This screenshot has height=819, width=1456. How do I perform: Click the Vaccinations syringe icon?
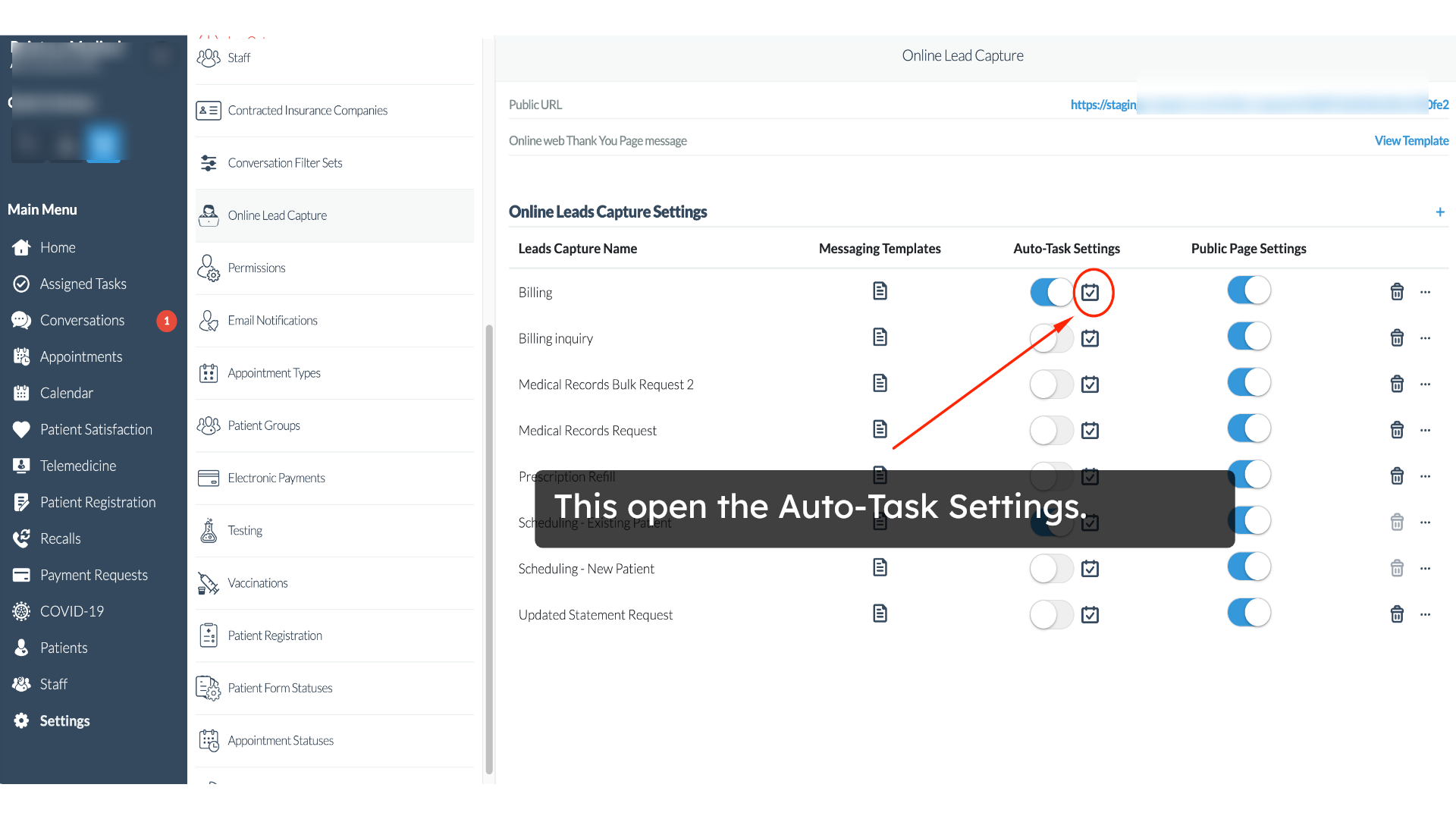[x=209, y=583]
